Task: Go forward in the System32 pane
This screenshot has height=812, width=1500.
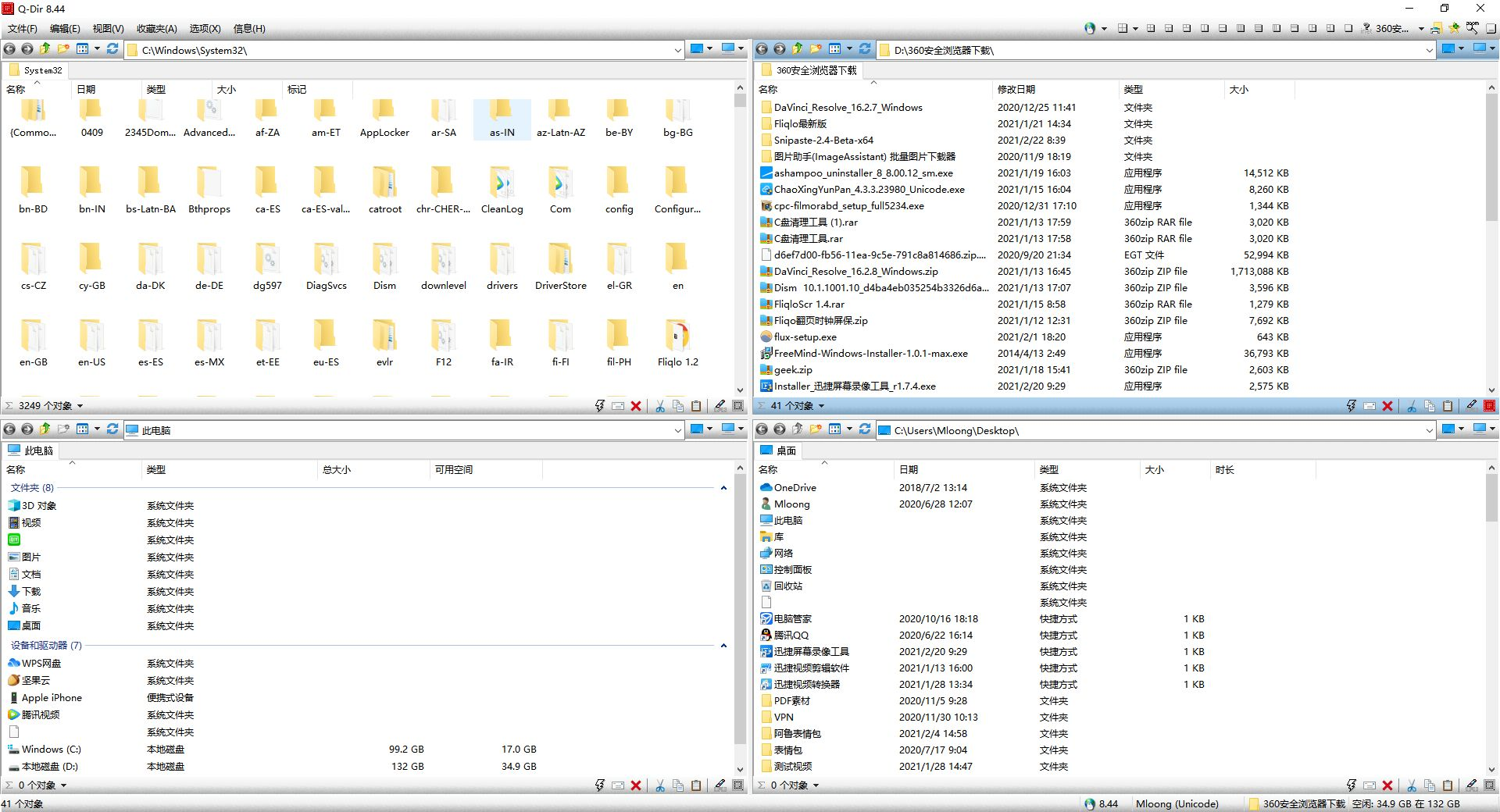Action: (x=27, y=49)
